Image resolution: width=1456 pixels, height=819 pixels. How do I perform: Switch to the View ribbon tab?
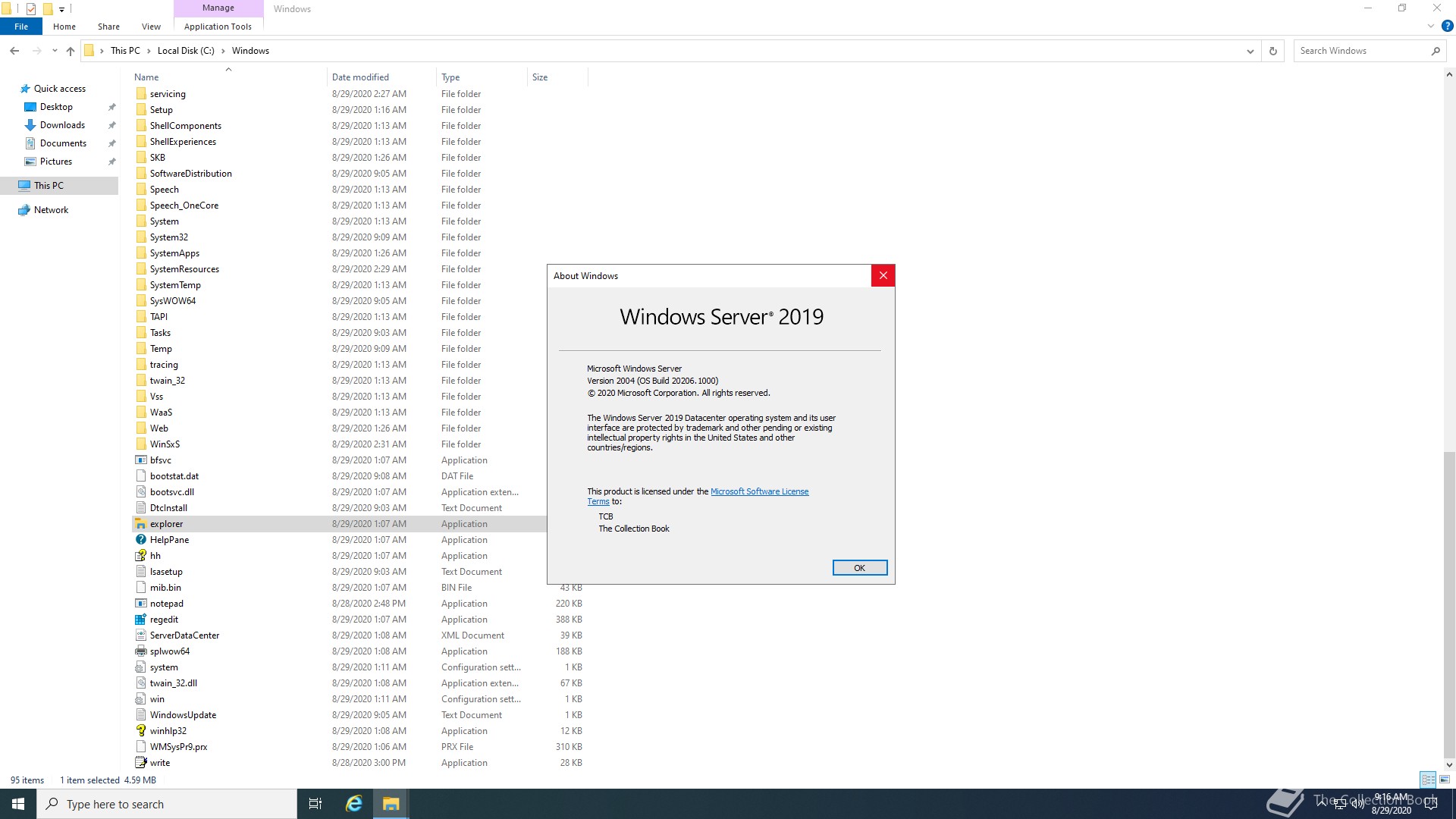(152, 27)
